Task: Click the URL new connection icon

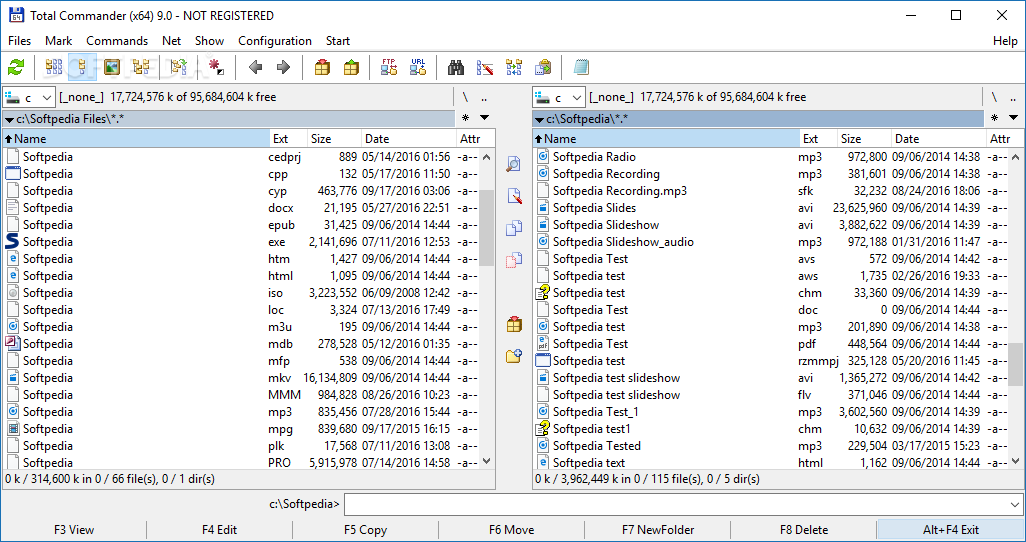Action: coord(418,67)
